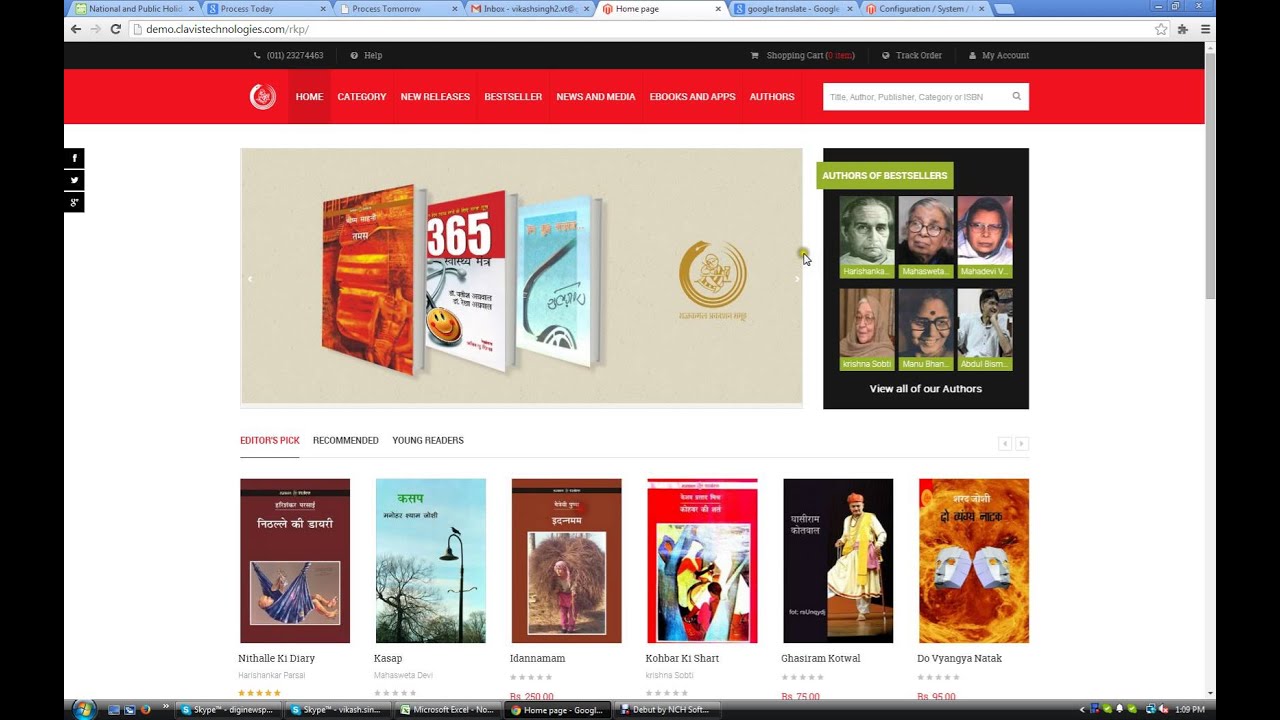Switch to the Young Readers tab
The image size is (1280, 720).
pyautogui.click(x=428, y=440)
